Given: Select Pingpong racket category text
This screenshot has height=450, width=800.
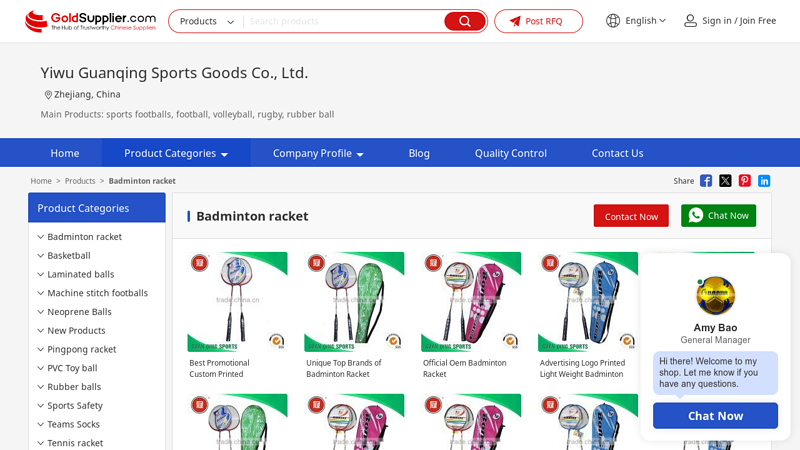Looking at the screenshot, I should (82, 349).
